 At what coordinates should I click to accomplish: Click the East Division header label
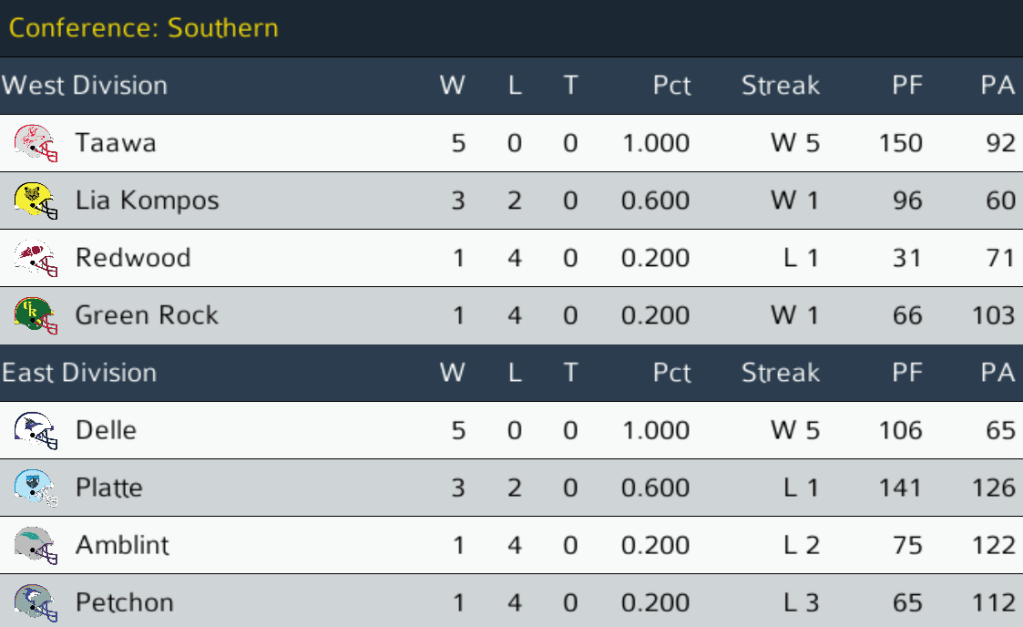(x=79, y=373)
